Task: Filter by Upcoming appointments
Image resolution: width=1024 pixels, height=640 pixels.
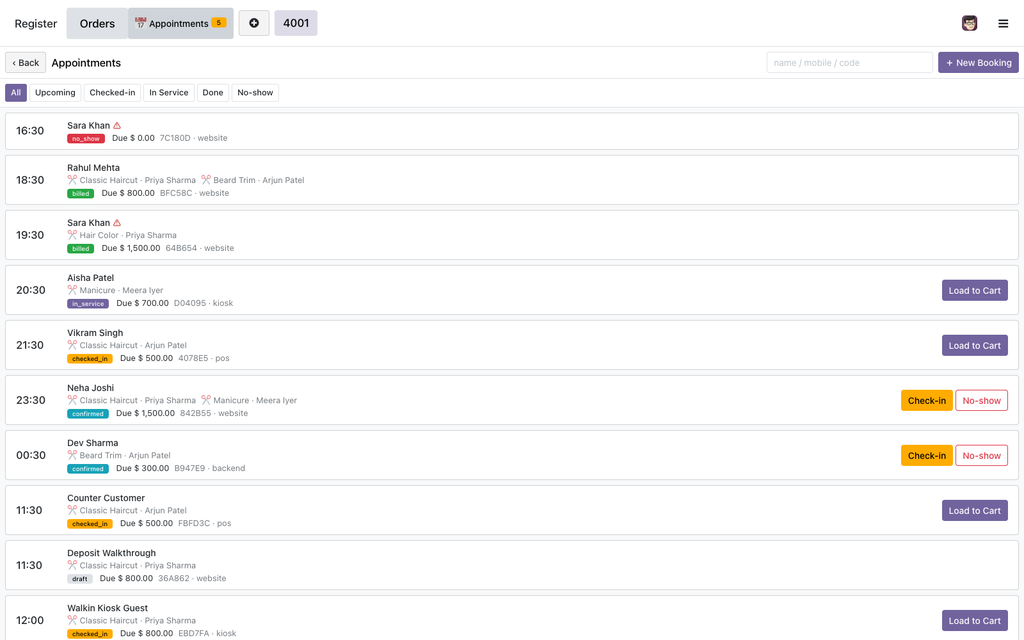Action: tap(55, 93)
